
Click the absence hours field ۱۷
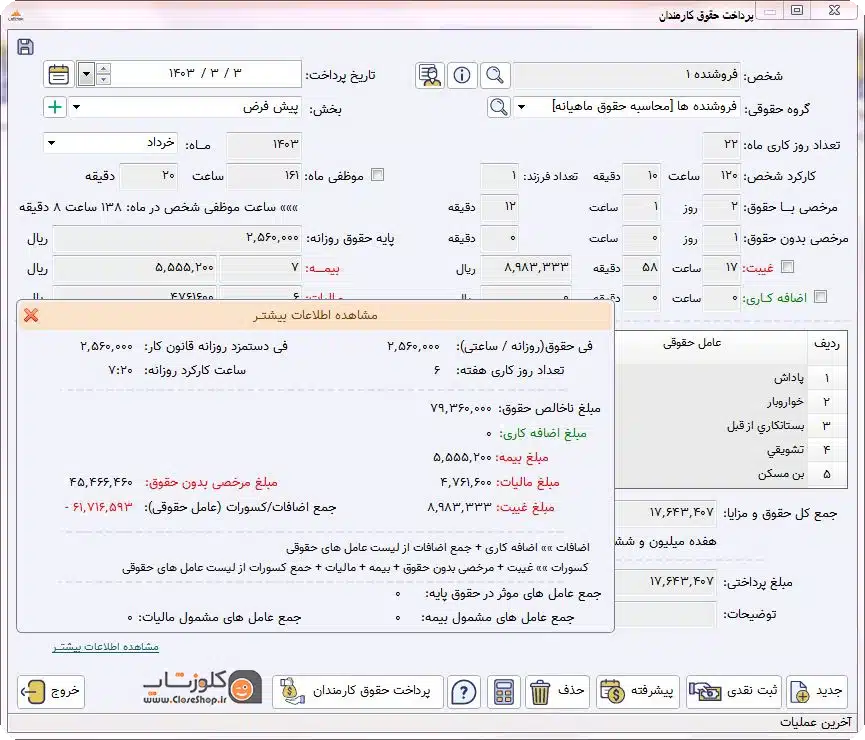click(721, 268)
